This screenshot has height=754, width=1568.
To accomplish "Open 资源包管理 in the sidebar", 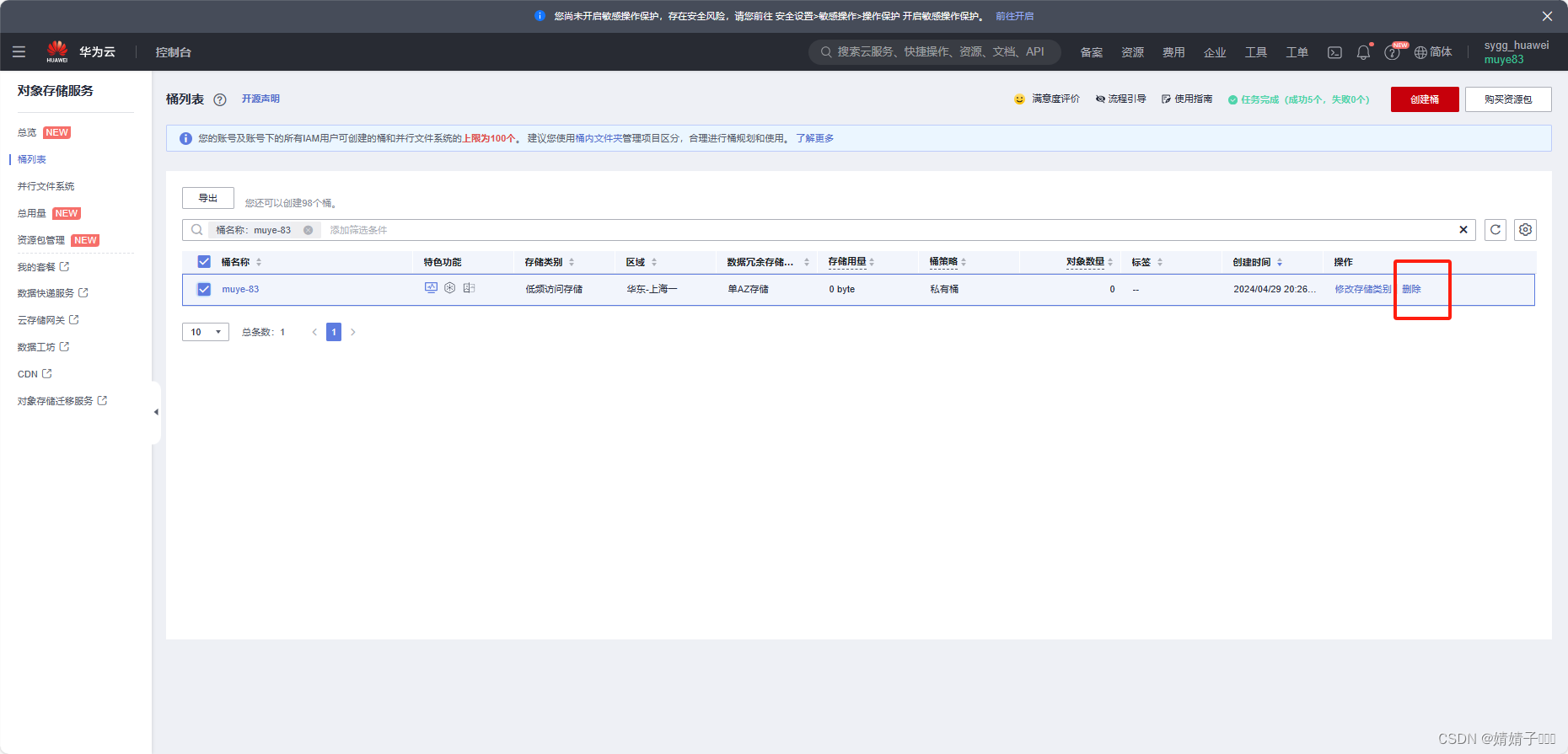I will tap(41, 240).
